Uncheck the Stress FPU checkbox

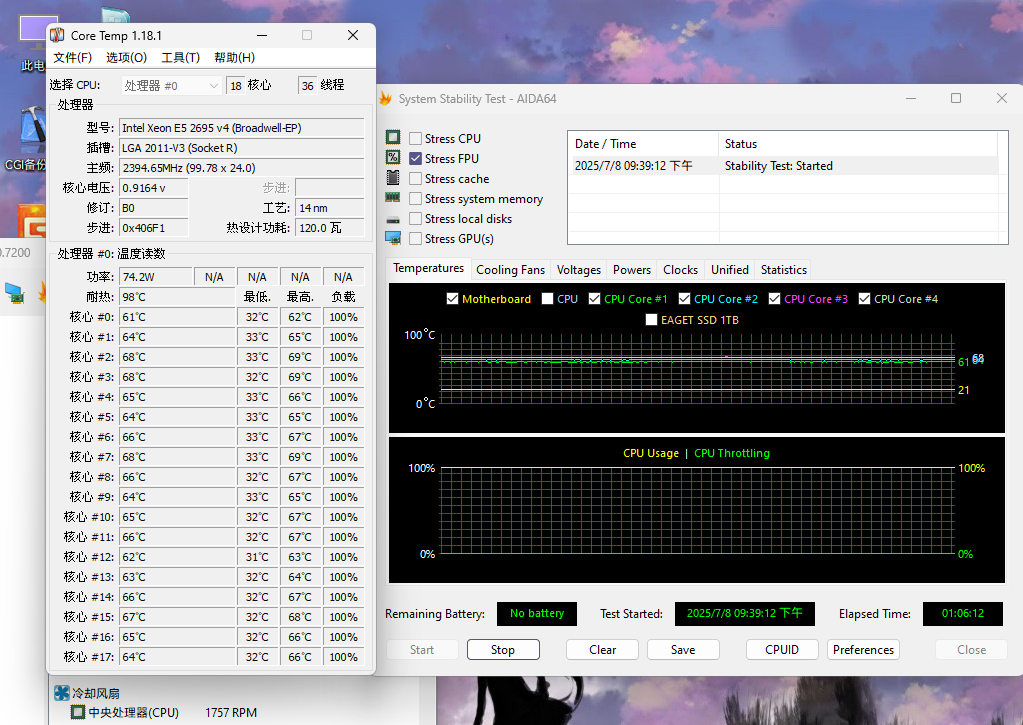pos(416,158)
